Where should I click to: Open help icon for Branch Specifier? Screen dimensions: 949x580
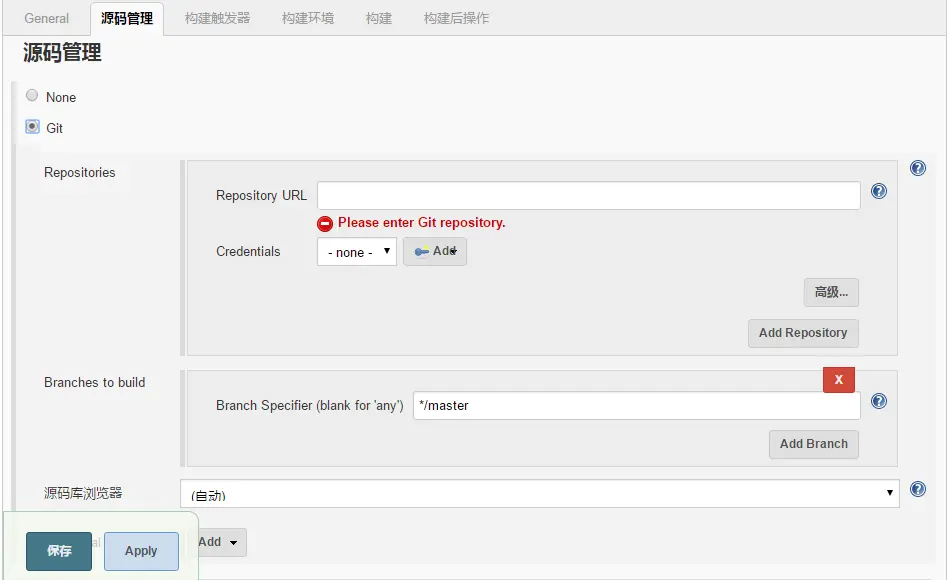[878, 401]
